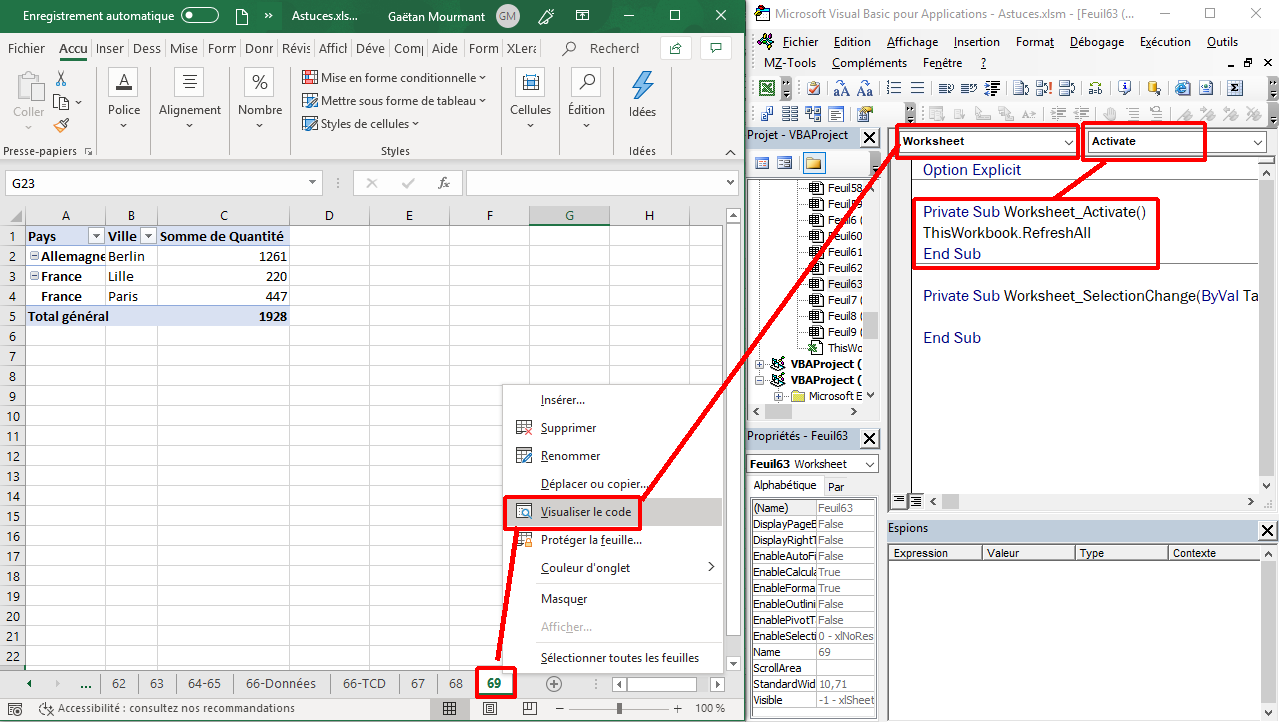Viewport: 1279px width, 722px height.
Task: Open the Feuil63 Worksheet properties dropdown
Action: click(x=869, y=464)
